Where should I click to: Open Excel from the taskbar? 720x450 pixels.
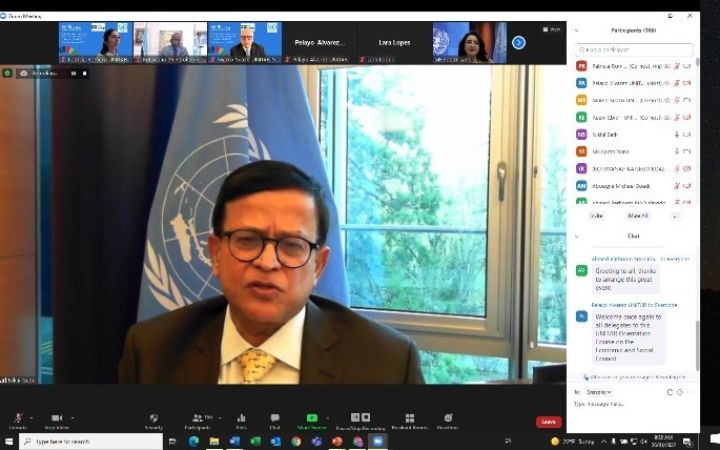pyautogui.click(x=255, y=441)
